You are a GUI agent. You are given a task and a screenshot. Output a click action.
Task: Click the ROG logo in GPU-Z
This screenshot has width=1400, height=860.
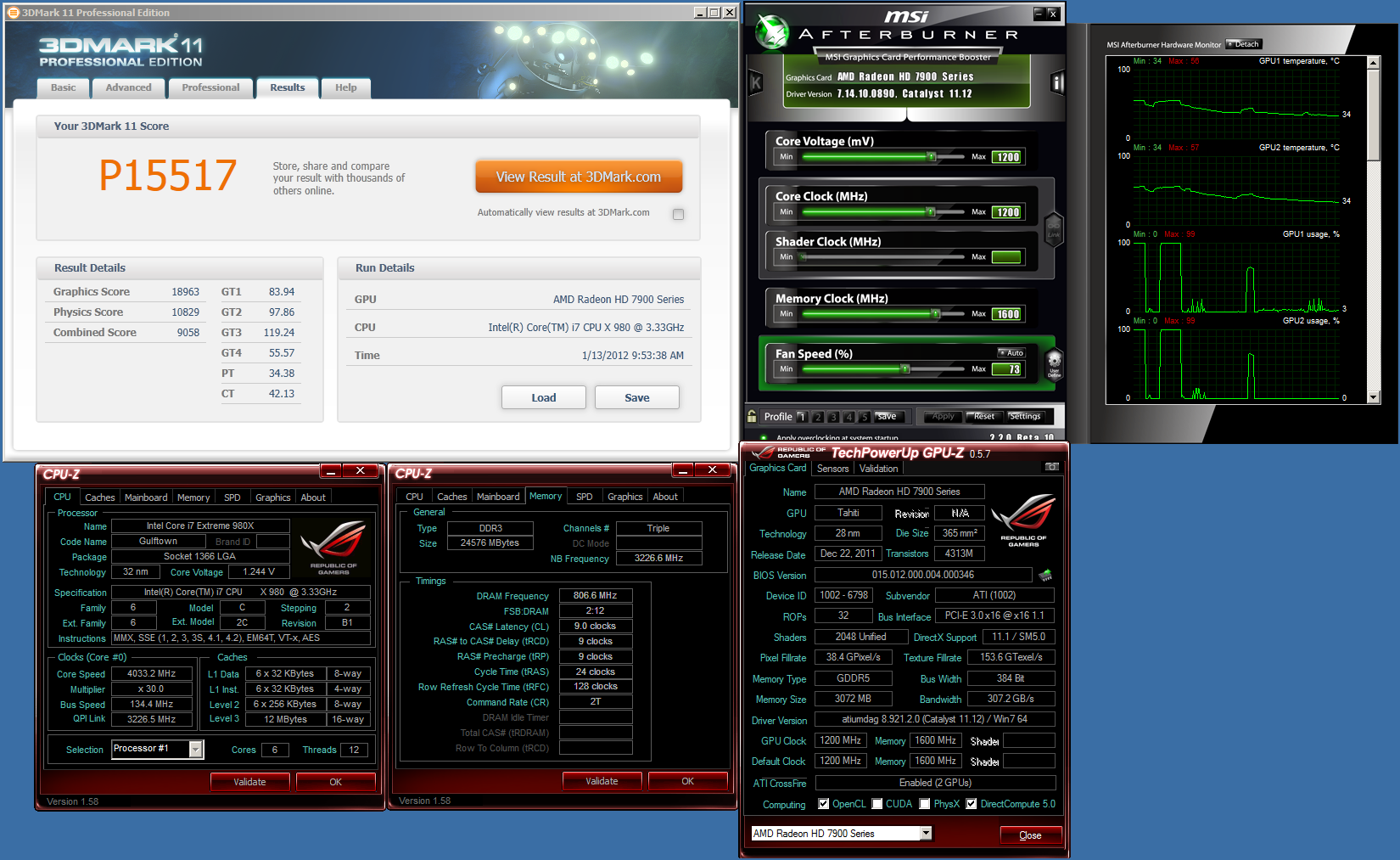click(x=1023, y=519)
